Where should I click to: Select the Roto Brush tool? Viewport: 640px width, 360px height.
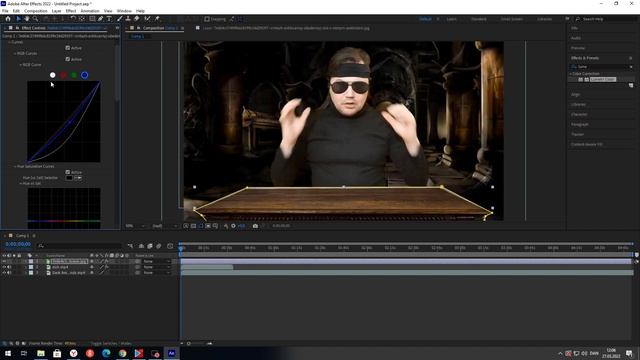coord(147,19)
